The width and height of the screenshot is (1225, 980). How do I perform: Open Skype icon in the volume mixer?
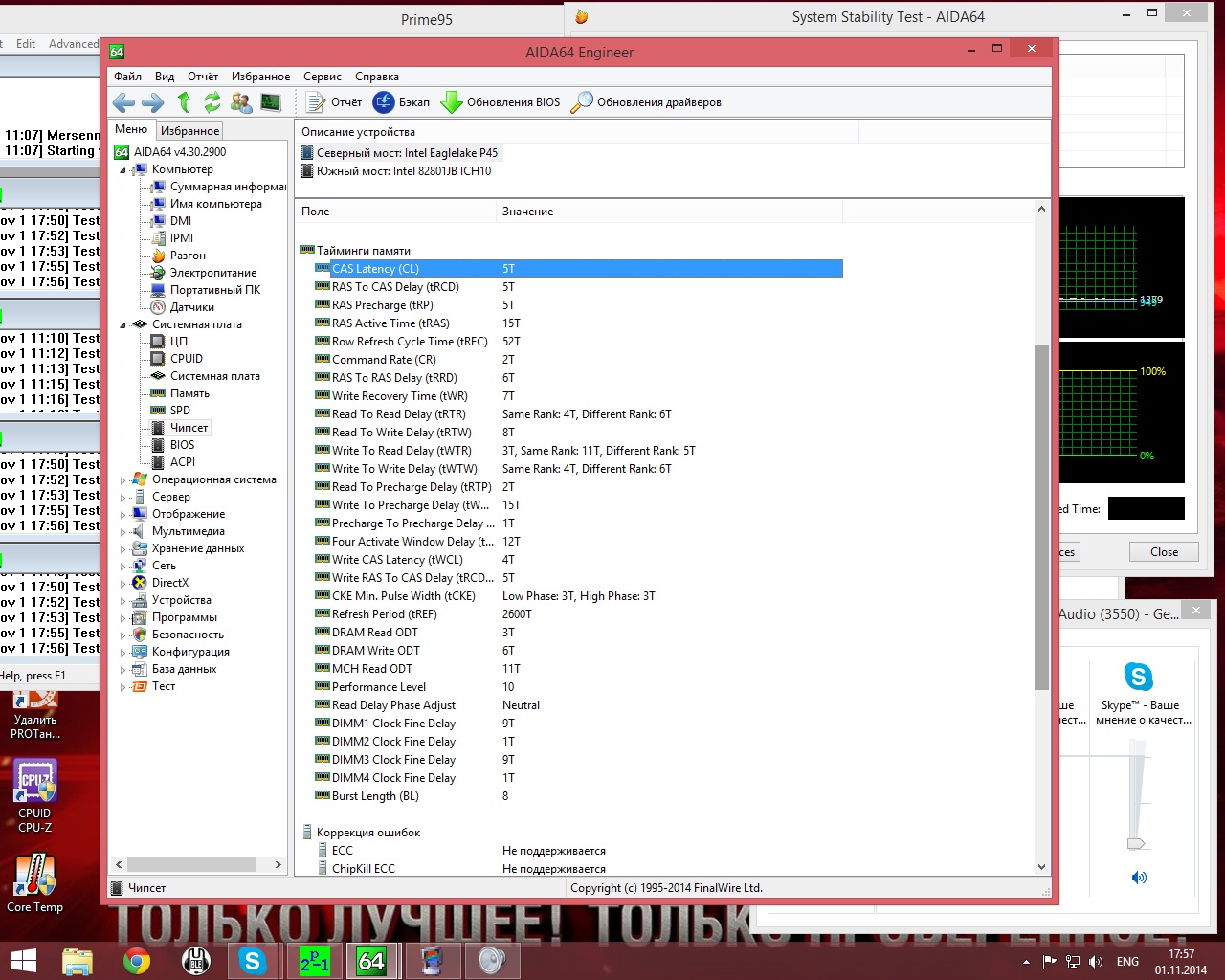(x=1139, y=677)
